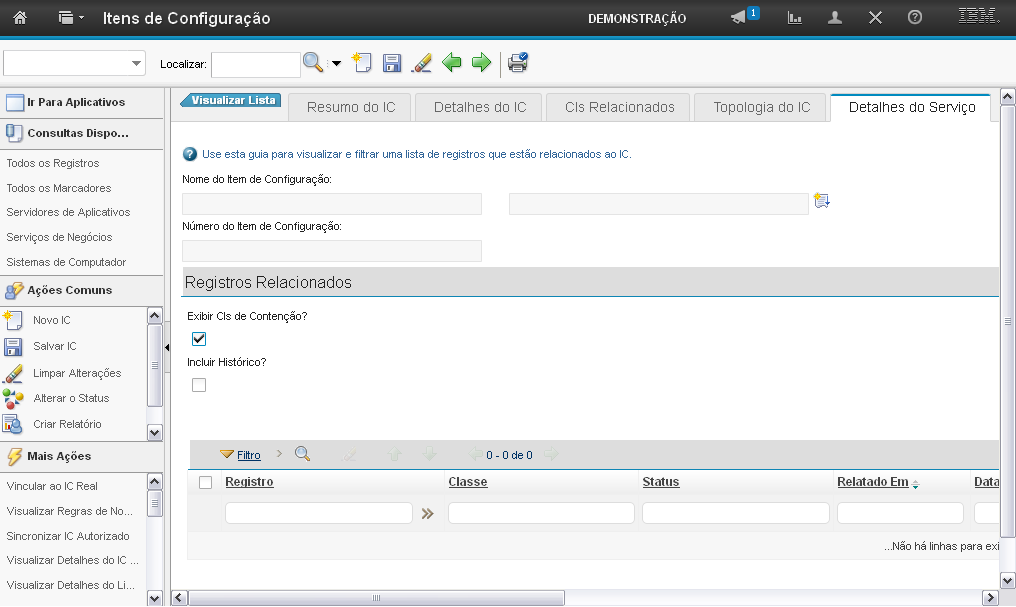Open the Filtro link in table
Screen dimensions: 1016x607
click(248, 455)
